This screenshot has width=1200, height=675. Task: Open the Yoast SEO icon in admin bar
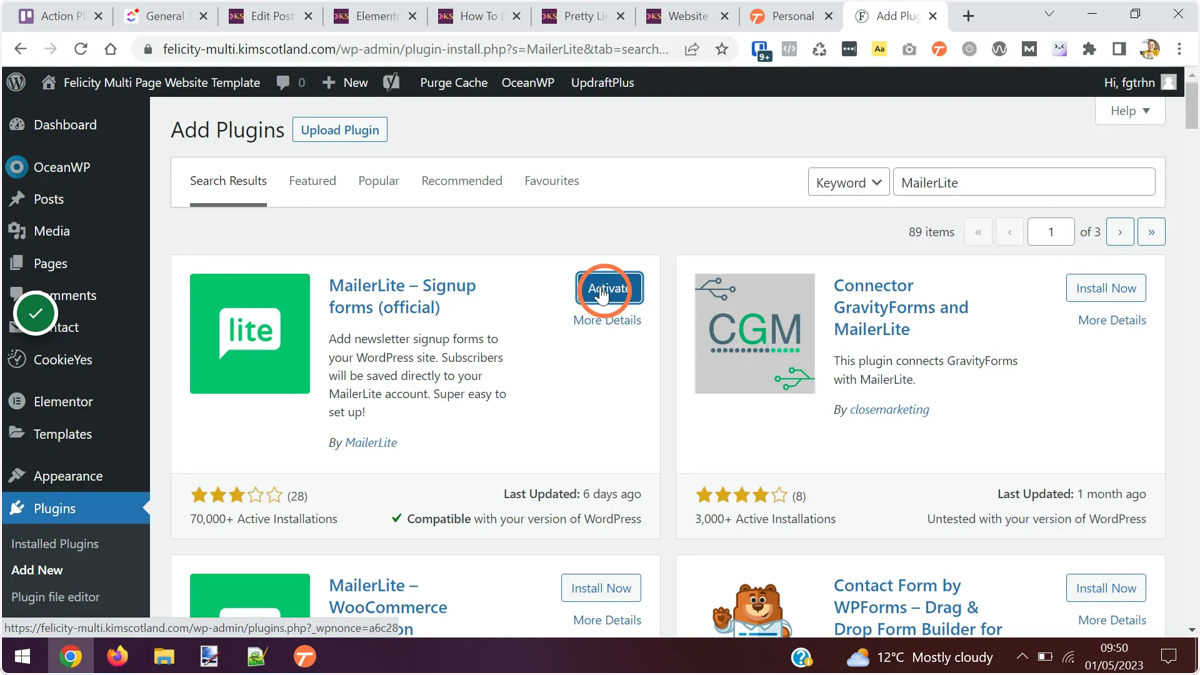(391, 82)
